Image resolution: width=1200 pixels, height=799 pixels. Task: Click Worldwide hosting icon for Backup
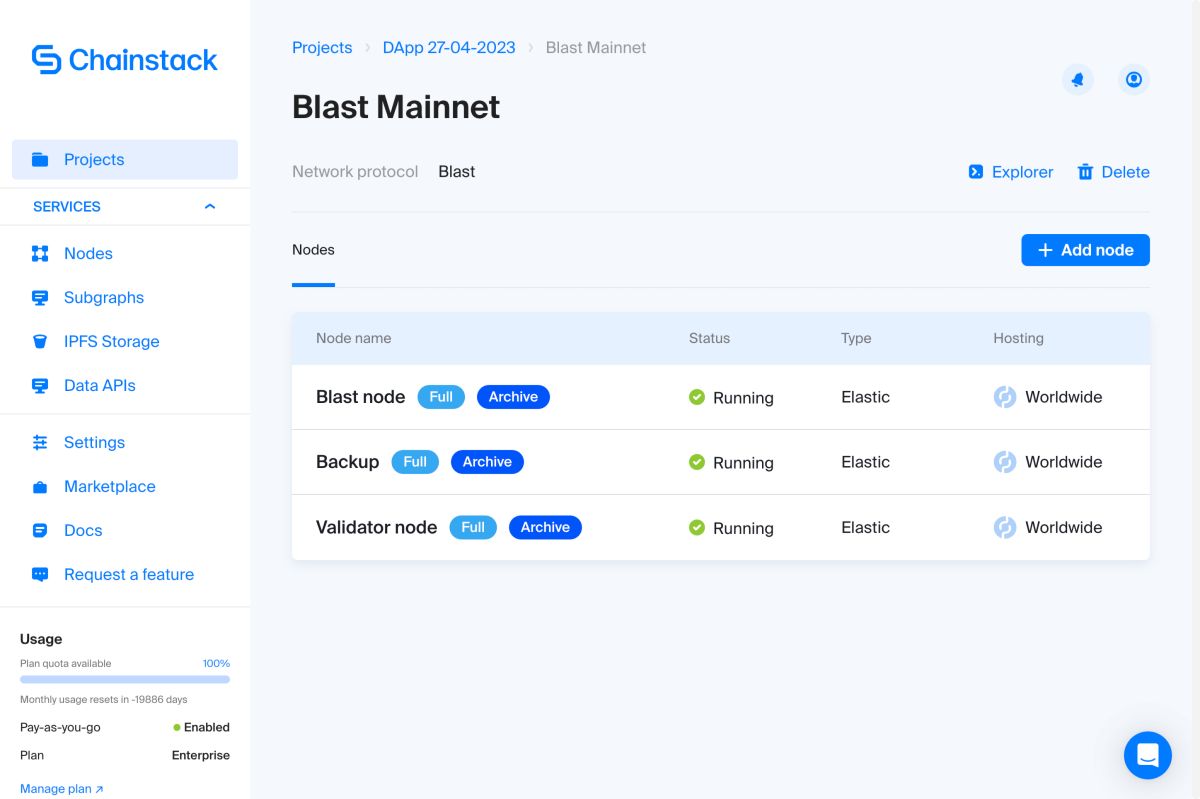[1005, 462]
